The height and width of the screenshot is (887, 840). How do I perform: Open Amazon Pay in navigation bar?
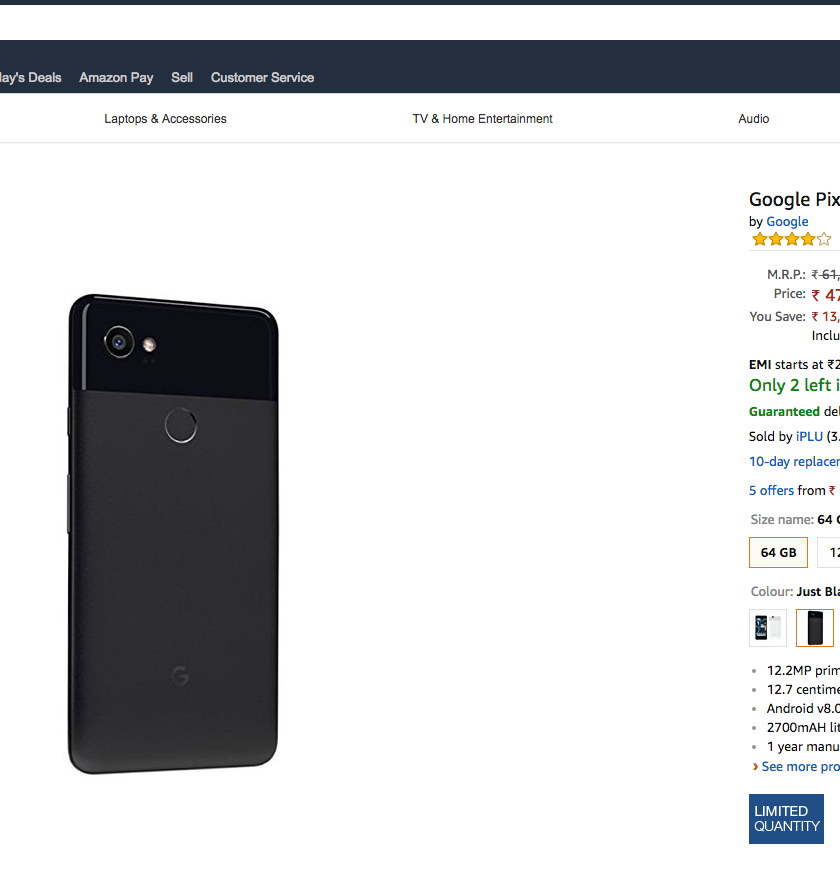116,77
